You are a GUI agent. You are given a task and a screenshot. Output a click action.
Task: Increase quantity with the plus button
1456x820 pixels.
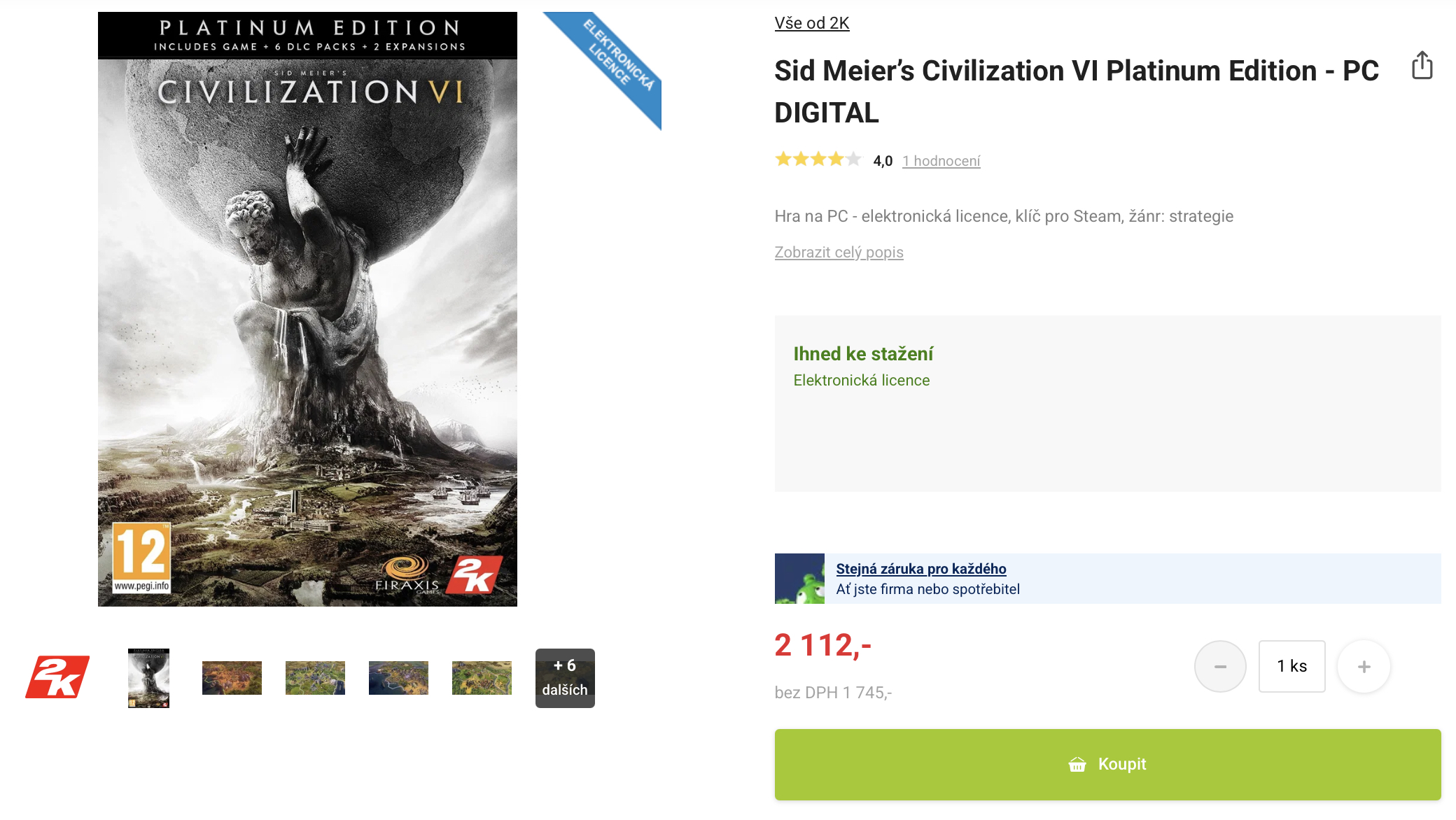pyautogui.click(x=1364, y=666)
